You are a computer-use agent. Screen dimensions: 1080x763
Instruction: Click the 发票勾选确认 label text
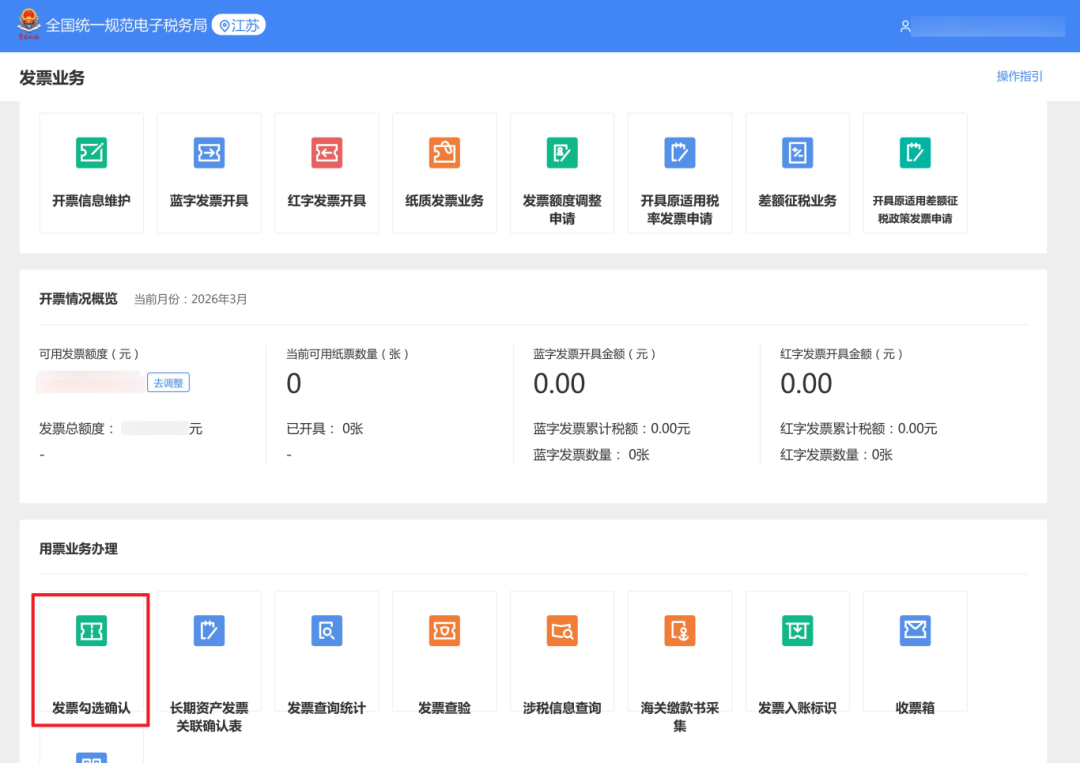coord(92,708)
